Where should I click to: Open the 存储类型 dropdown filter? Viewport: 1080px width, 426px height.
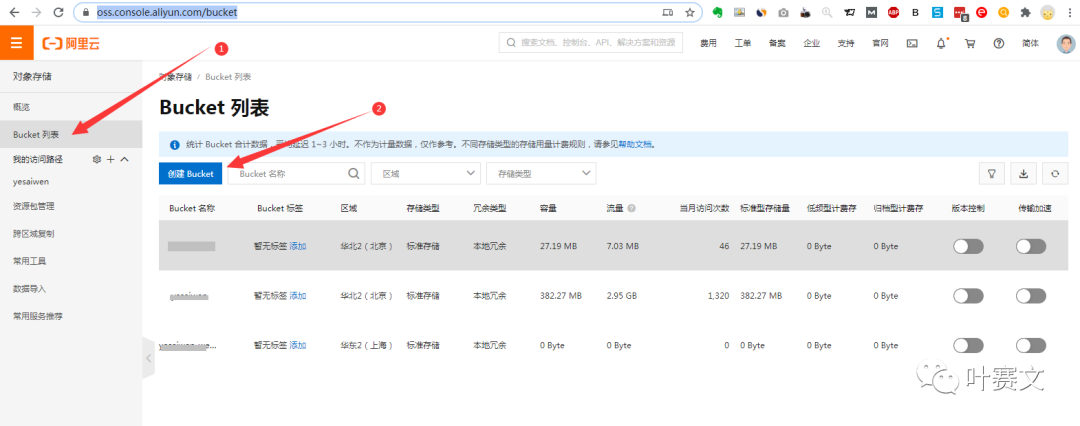coord(541,174)
